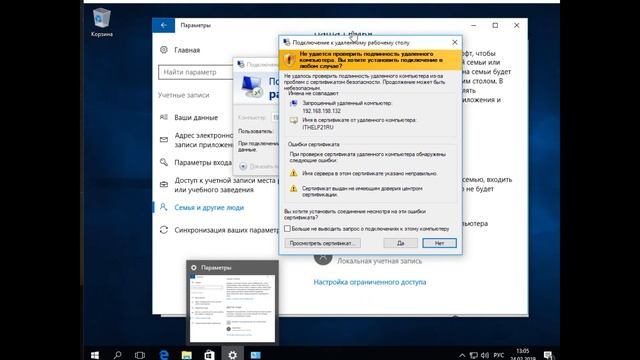The image size is (640, 360).
Task: Click the warning icon beside Имя сервера error
Action: [x=293, y=173]
